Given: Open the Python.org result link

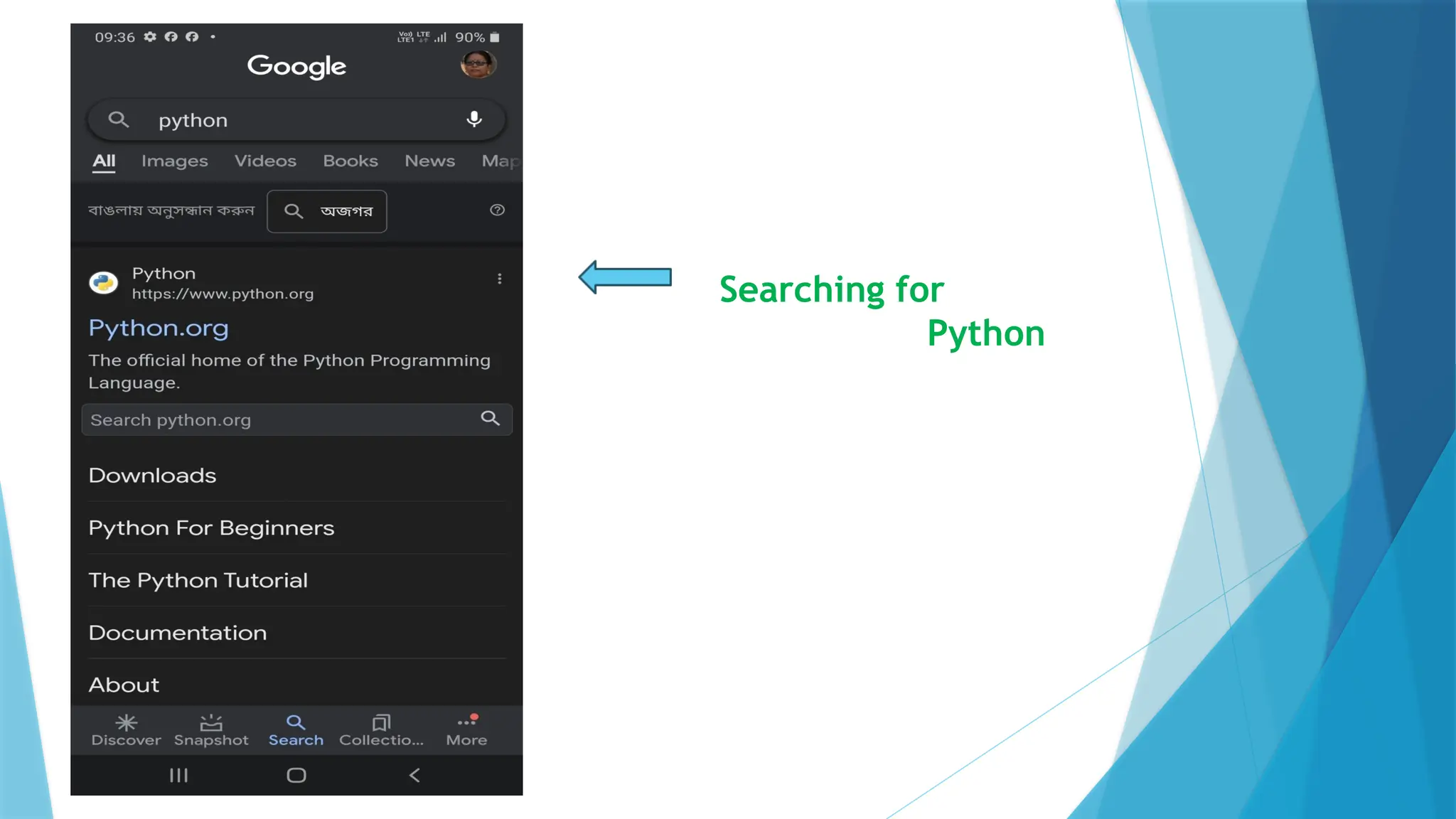Looking at the screenshot, I should pos(159,328).
